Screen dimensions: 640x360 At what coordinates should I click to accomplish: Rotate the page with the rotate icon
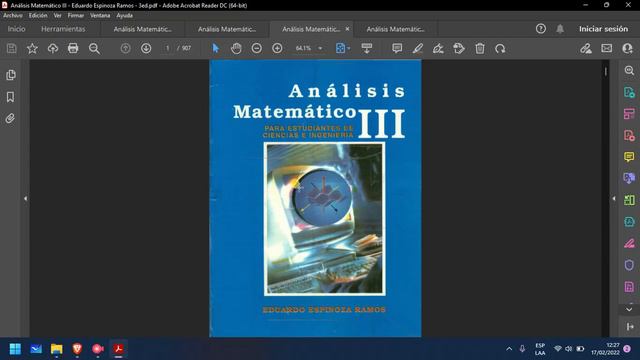coord(500,48)
